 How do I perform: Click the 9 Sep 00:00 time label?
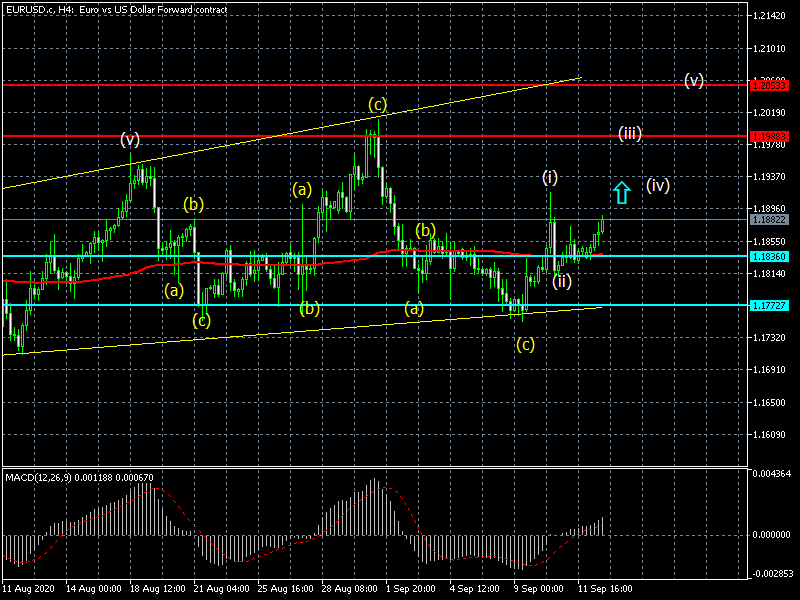pyautogui.click(x=539, y=588)
